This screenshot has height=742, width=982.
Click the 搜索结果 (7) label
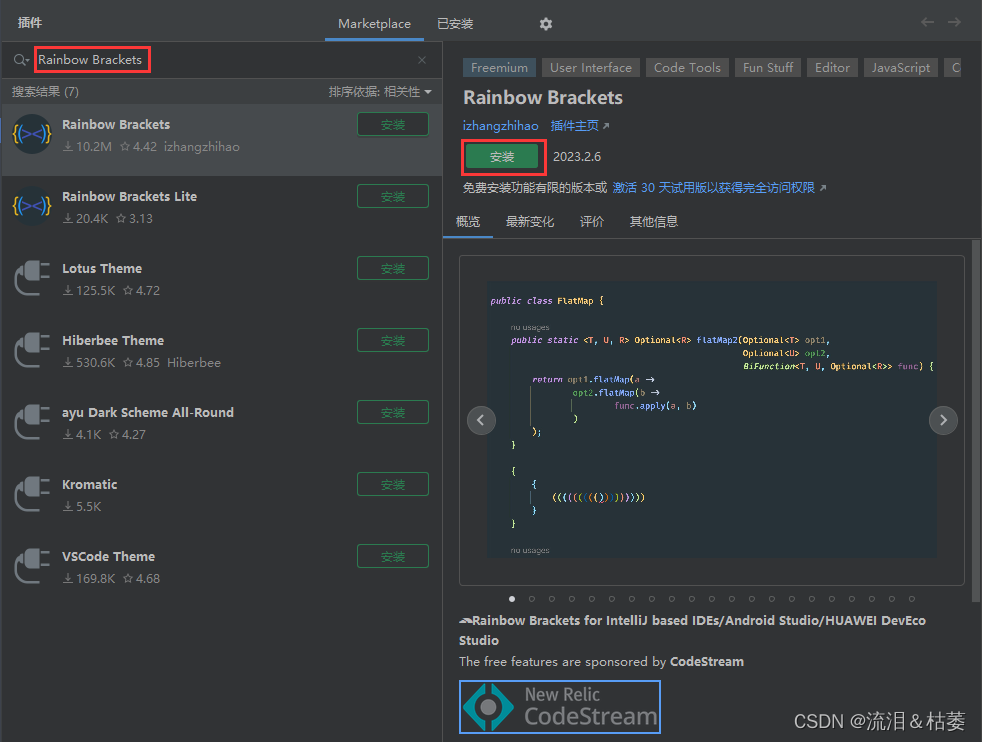45,92
